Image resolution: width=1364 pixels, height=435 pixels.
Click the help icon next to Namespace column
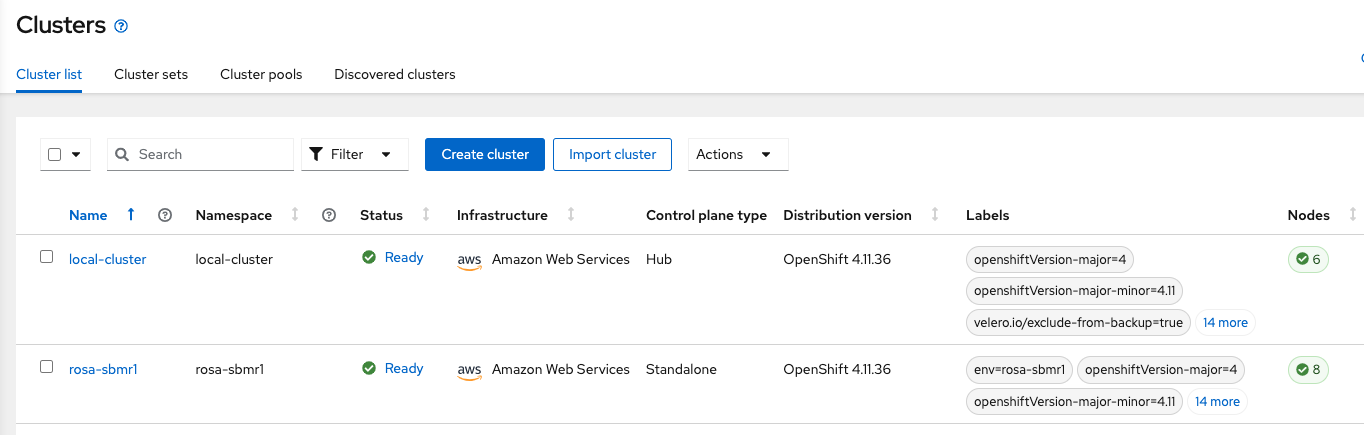(329, 215)
